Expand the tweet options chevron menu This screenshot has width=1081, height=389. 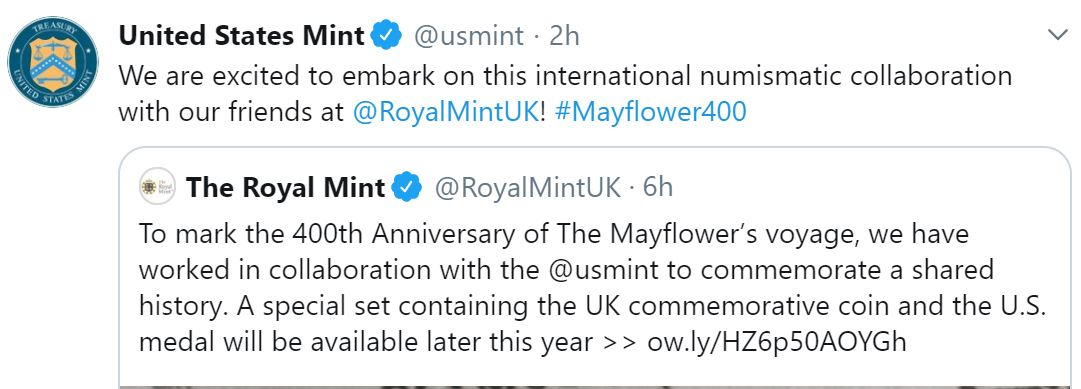[1057, 34]
